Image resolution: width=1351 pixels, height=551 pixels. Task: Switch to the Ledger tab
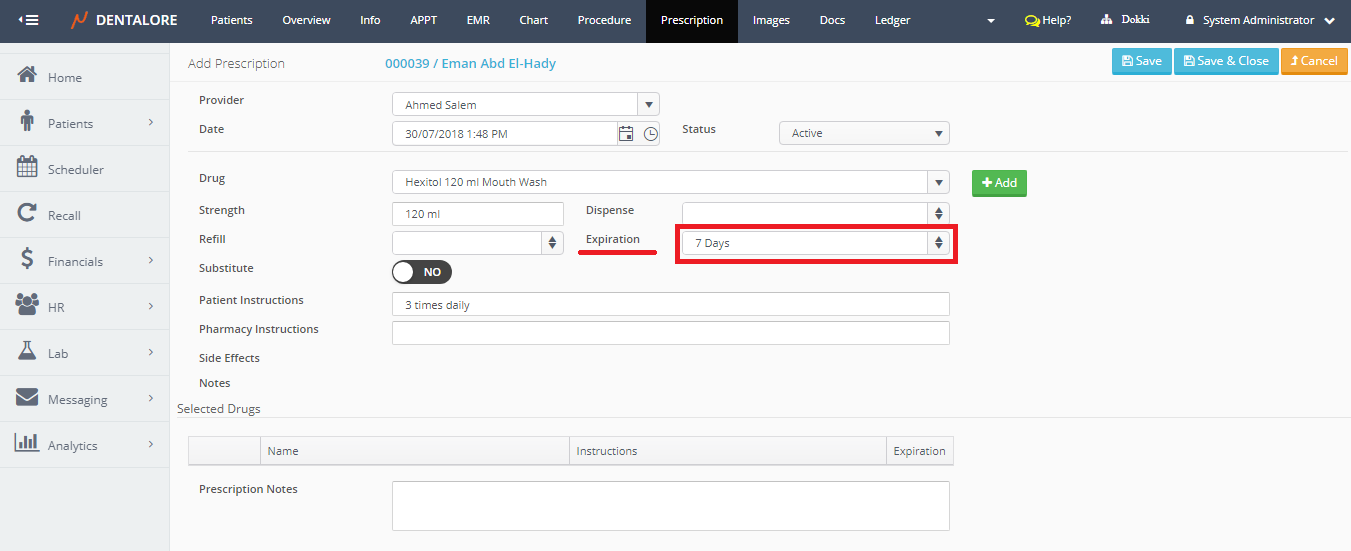[892, 20]
